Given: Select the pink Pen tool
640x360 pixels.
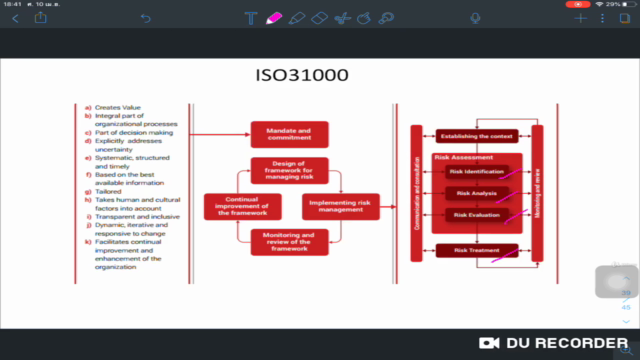Looking at the screenshot, I should coord(273,18).
